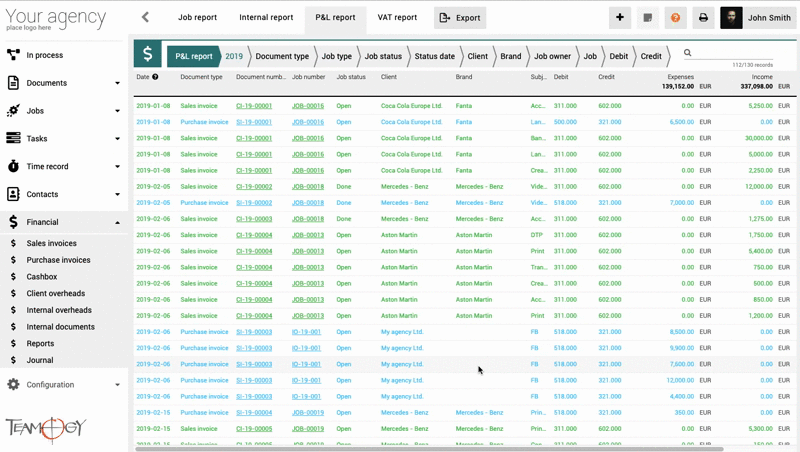Open Reports in sidebar
The image size is (800, 452).
(40, 344)
